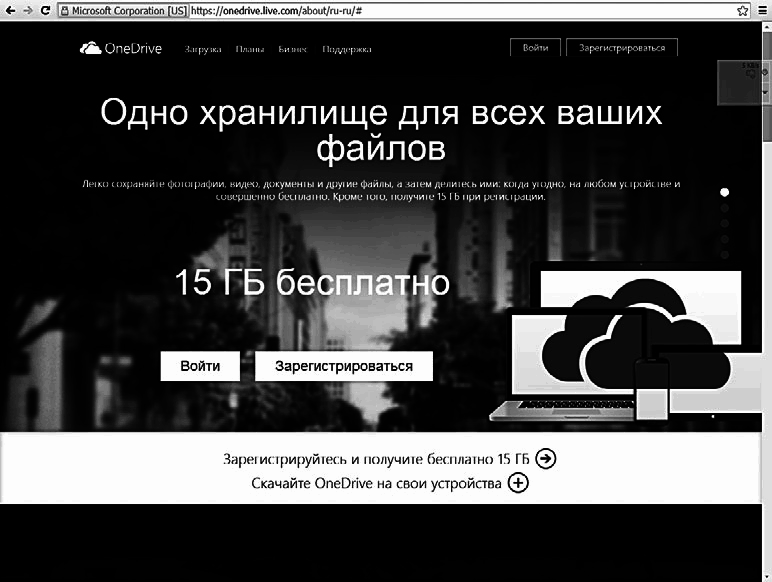
Task: Open the Планы navigation item
Action: pos(250,49)
